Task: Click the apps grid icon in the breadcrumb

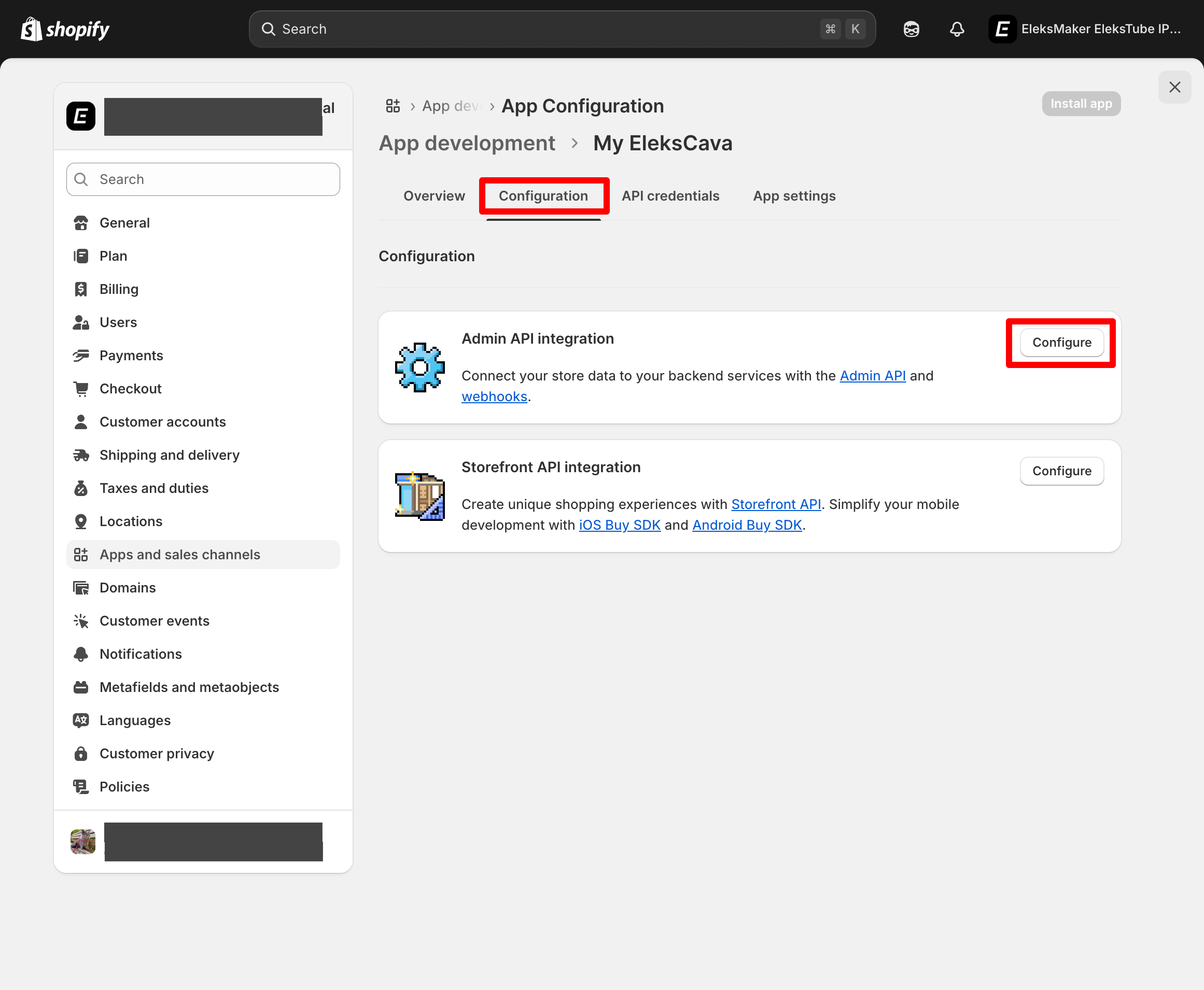Action: (x=393, y=106)
